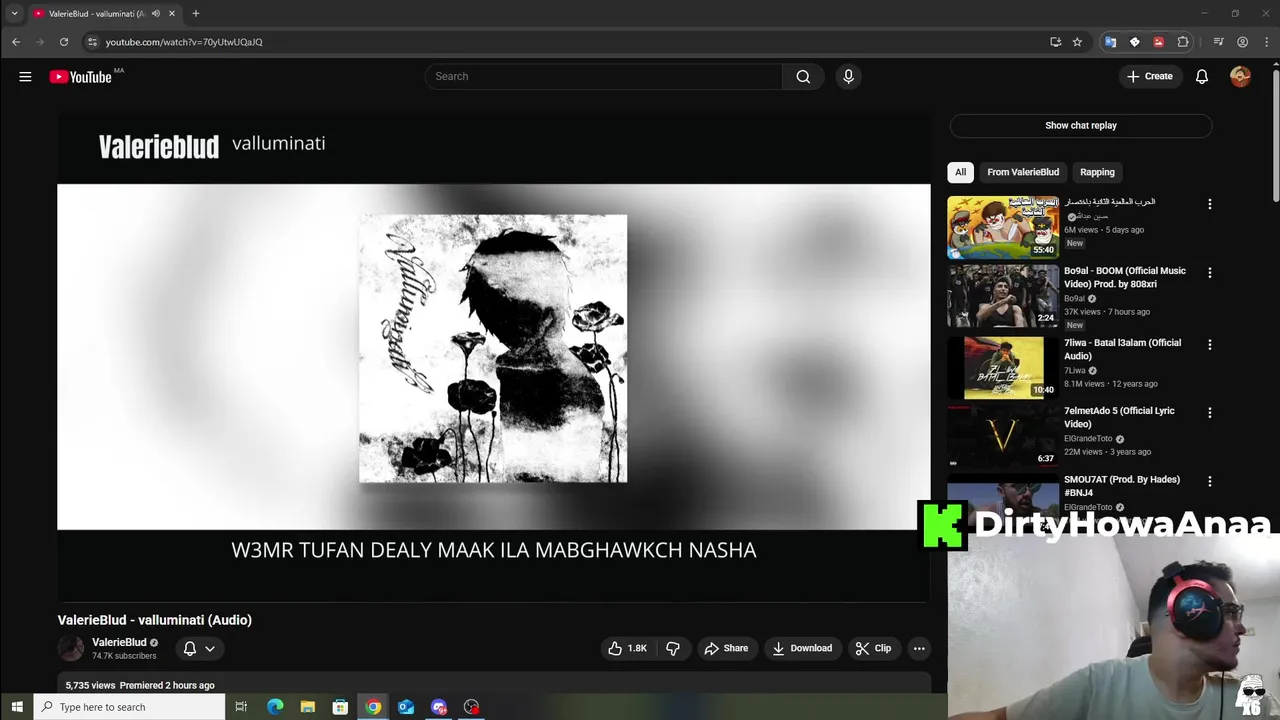Open 7elmetAdo 5 thumbnail with V logo
The width and height of the screenshot is (1280, 720).
[1003, 435]
